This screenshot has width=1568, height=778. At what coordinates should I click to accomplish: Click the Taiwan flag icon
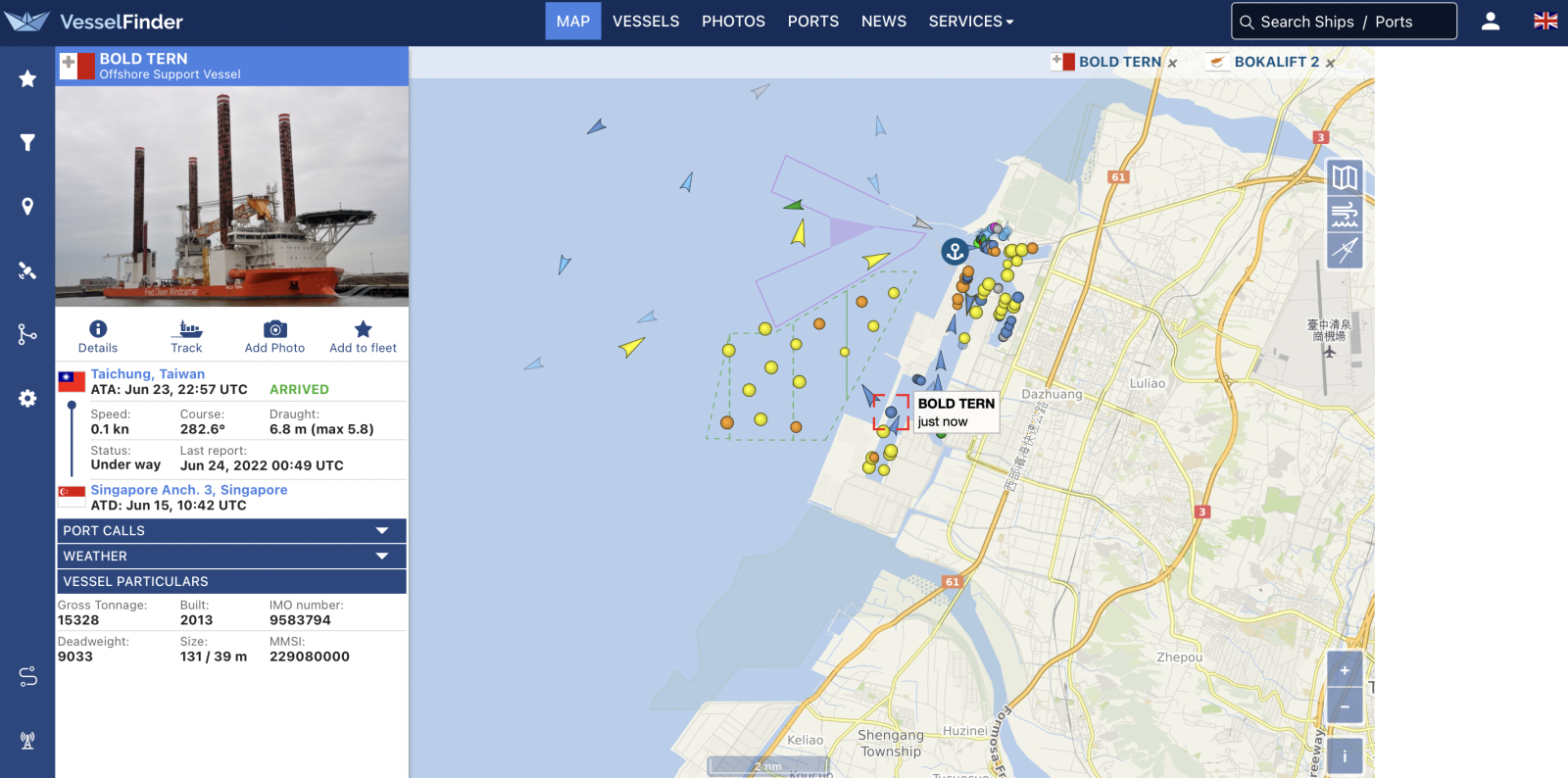pos(72,381)
